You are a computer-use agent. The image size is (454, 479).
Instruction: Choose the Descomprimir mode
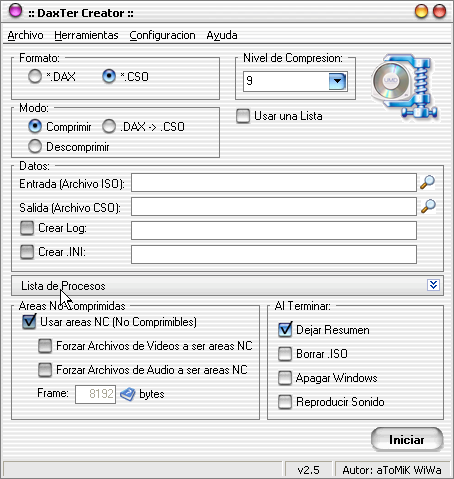35,146
